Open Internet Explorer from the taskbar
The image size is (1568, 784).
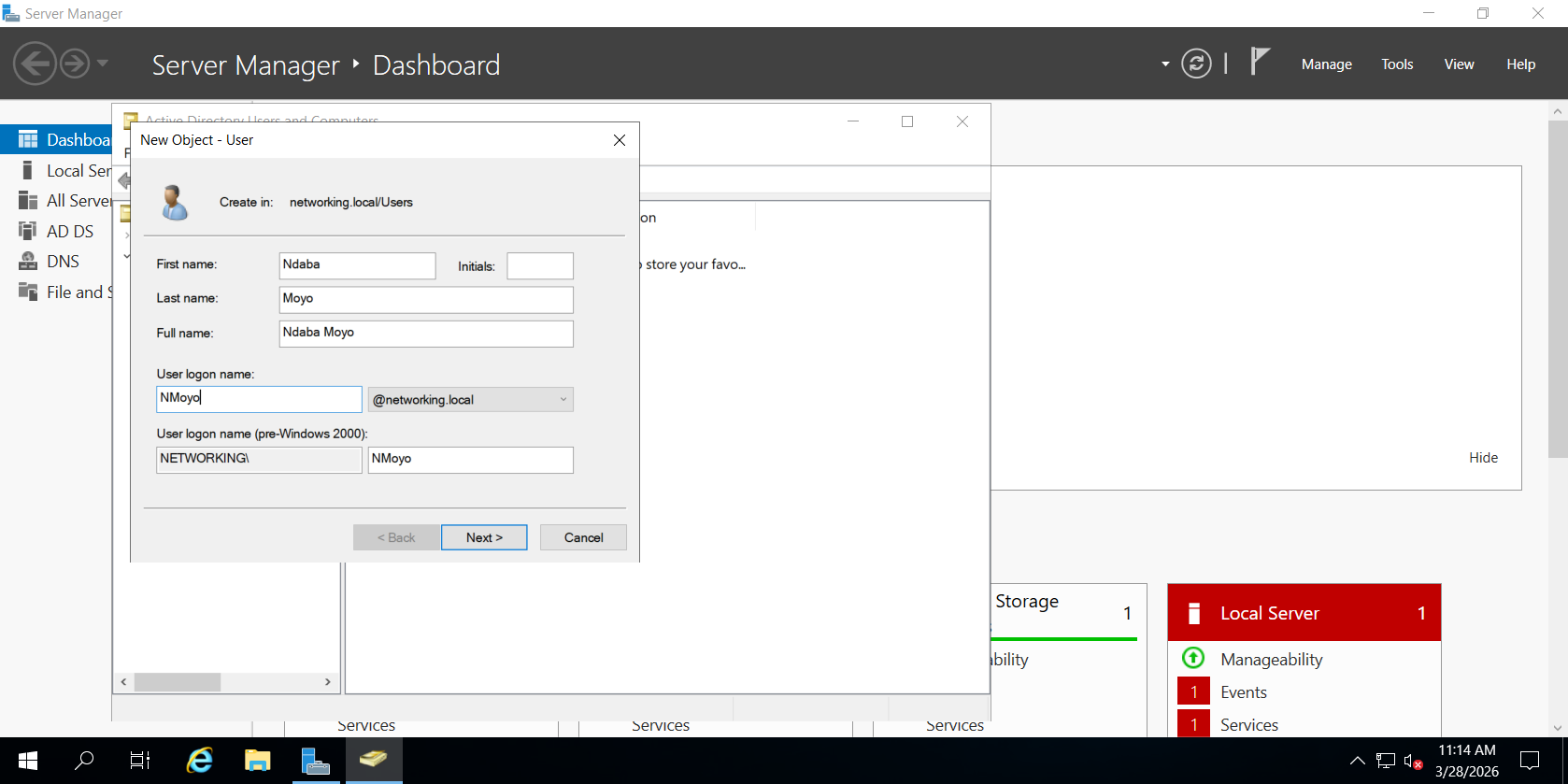pyautogui.click(x=200, y=761)
